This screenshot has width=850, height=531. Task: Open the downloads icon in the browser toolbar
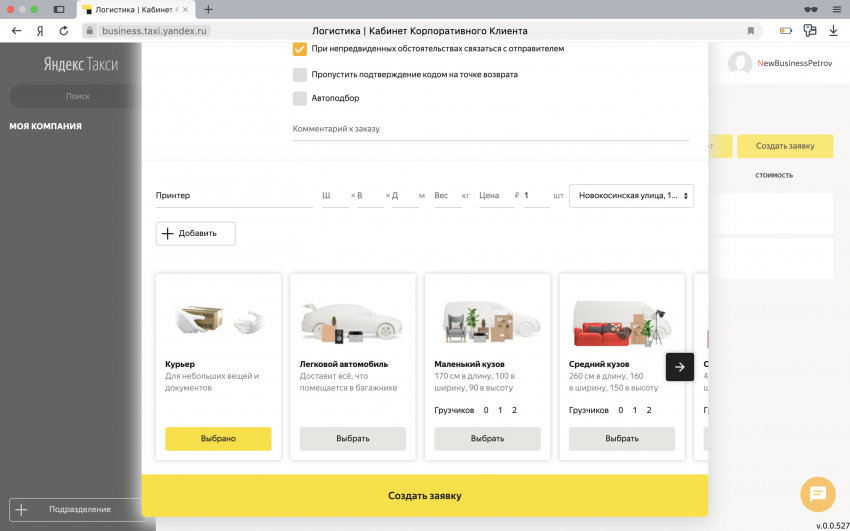(833, 31)
